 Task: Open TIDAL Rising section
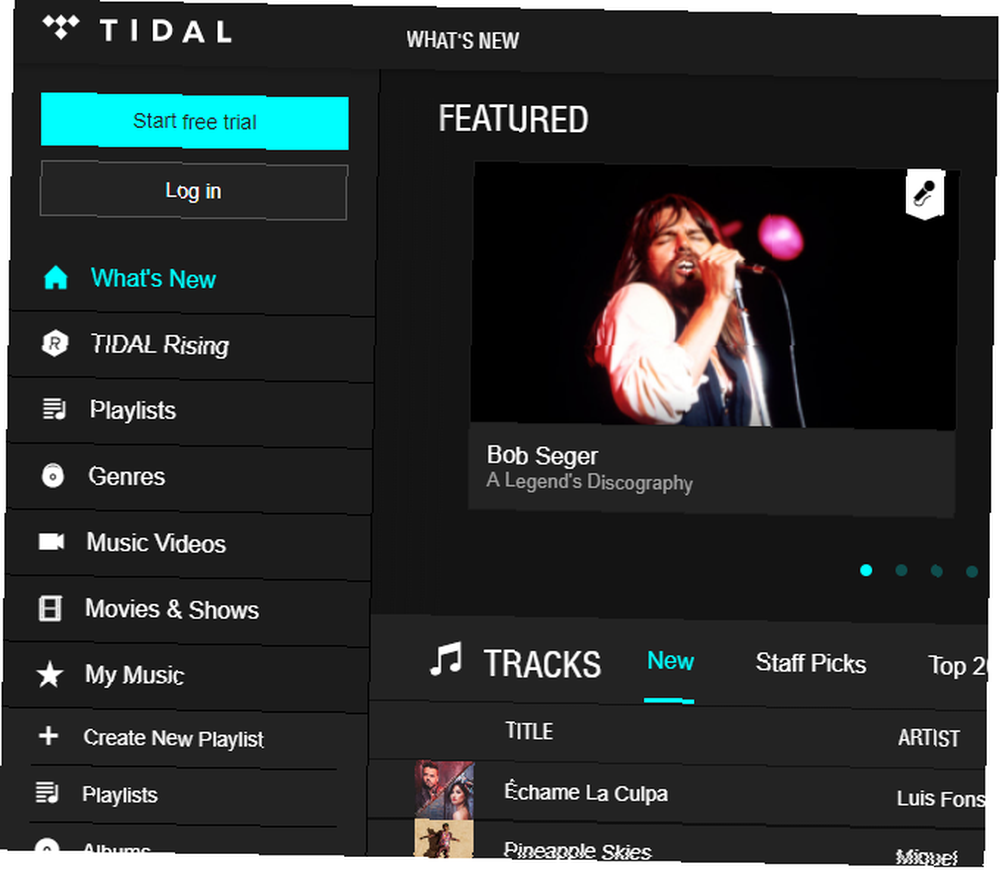(x=159, y=344)
